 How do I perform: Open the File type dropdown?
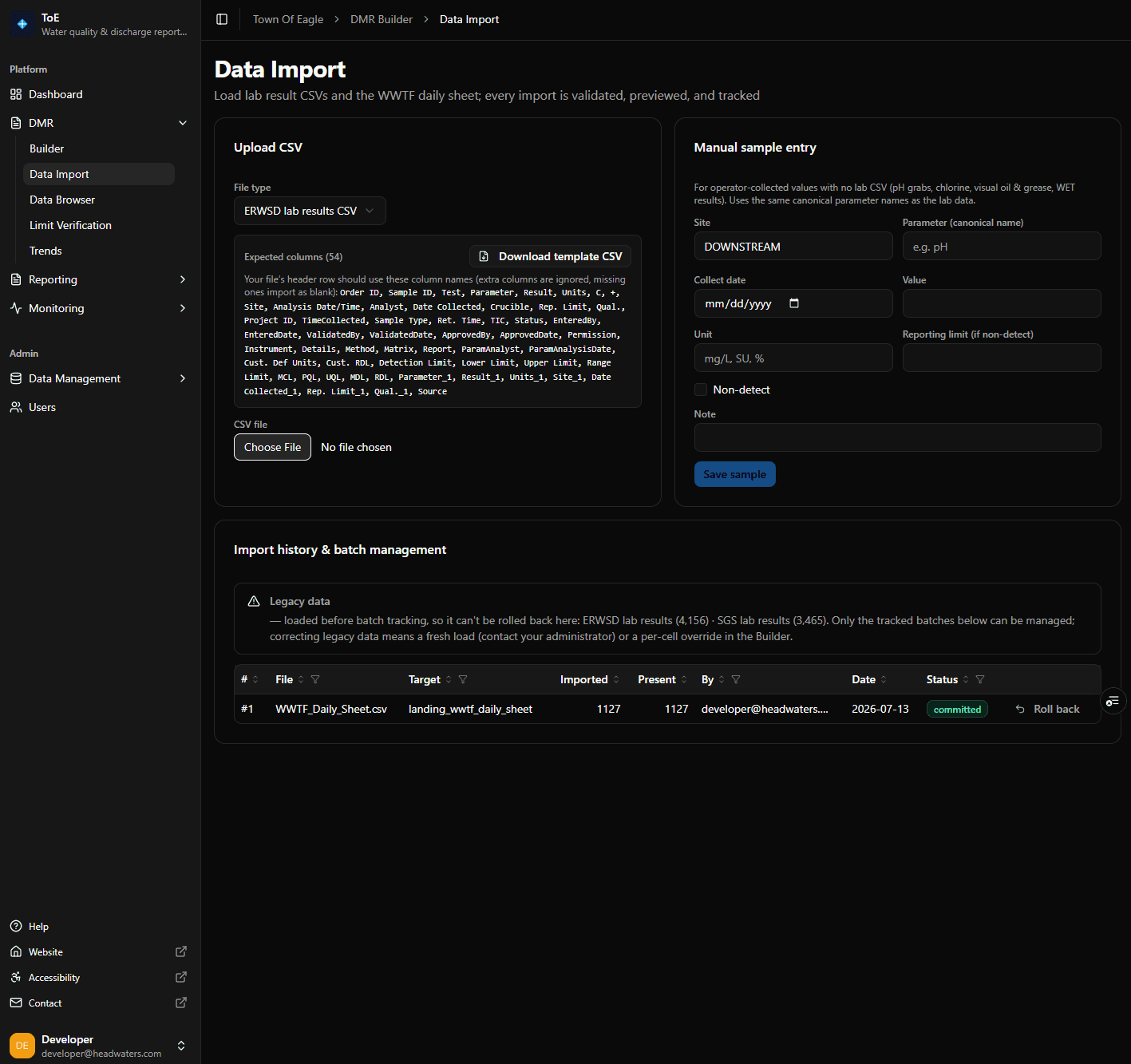coord(310,211)
